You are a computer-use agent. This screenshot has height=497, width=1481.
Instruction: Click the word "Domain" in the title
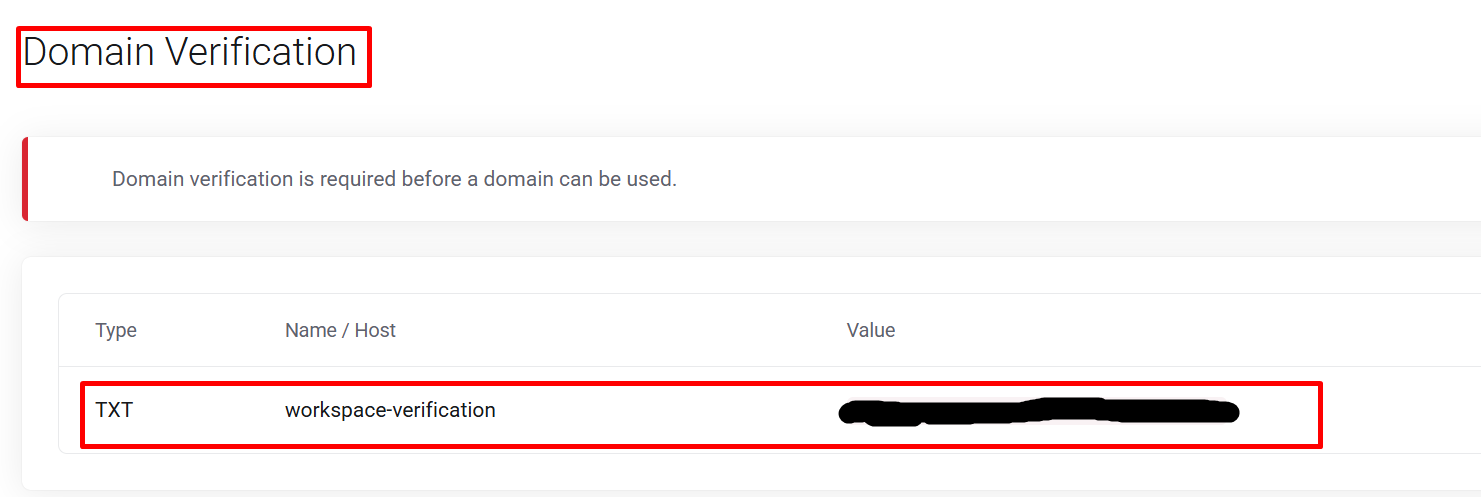click(86, 52)
